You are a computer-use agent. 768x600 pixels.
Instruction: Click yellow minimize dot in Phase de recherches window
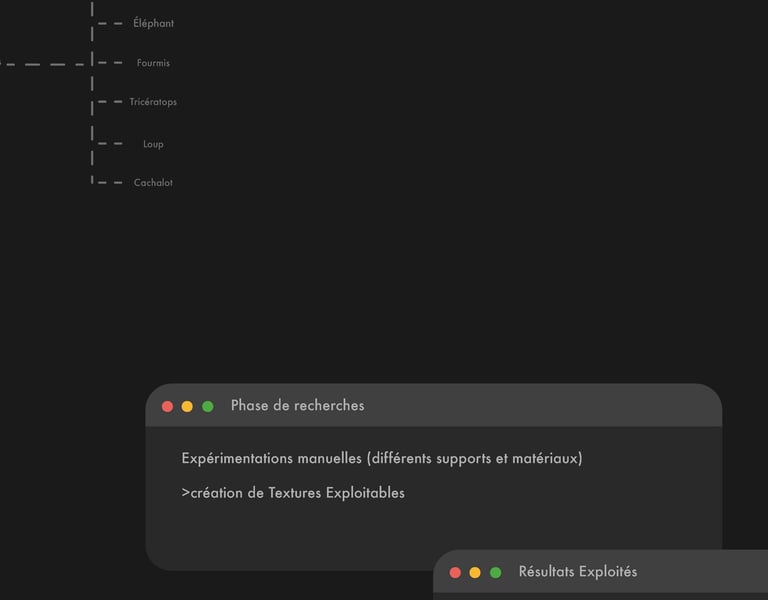tap(187, 406)
